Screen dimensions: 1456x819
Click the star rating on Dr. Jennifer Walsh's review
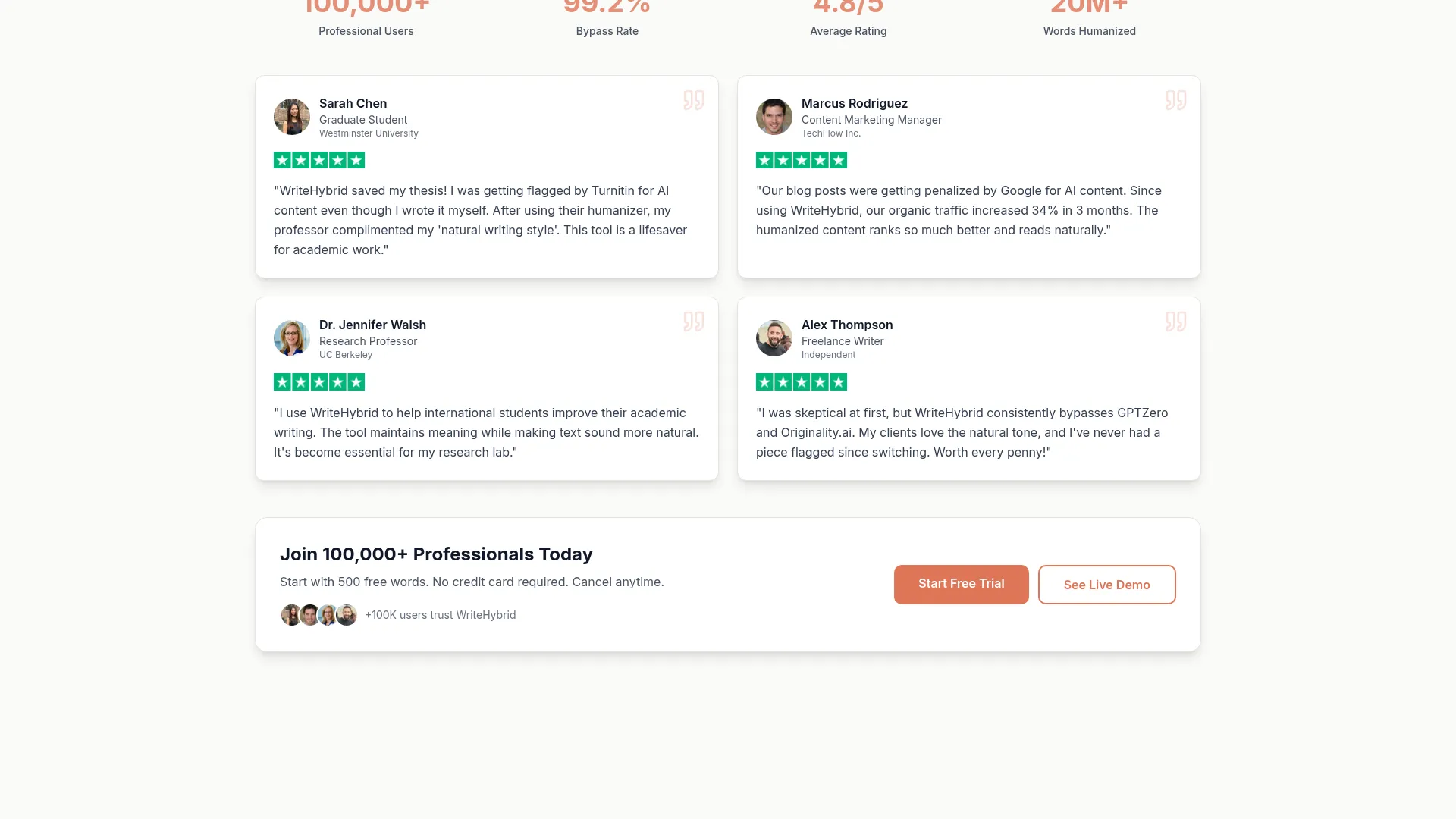coord(318,381)
